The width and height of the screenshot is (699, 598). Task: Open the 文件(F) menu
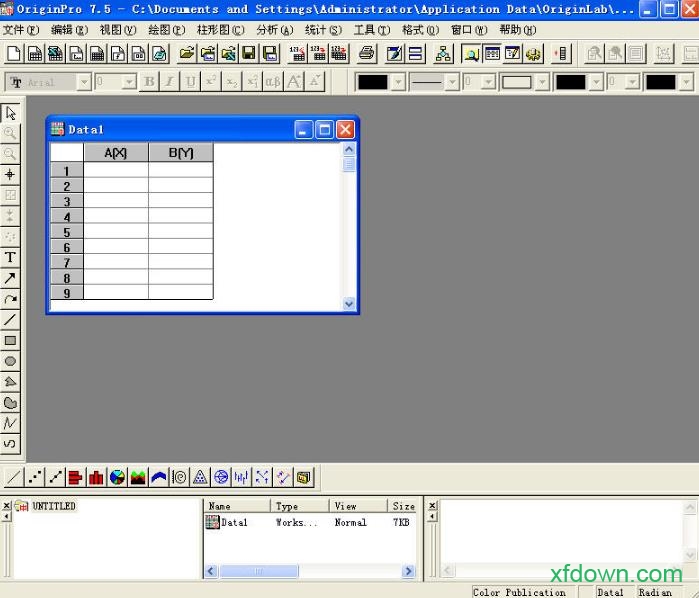21,30
